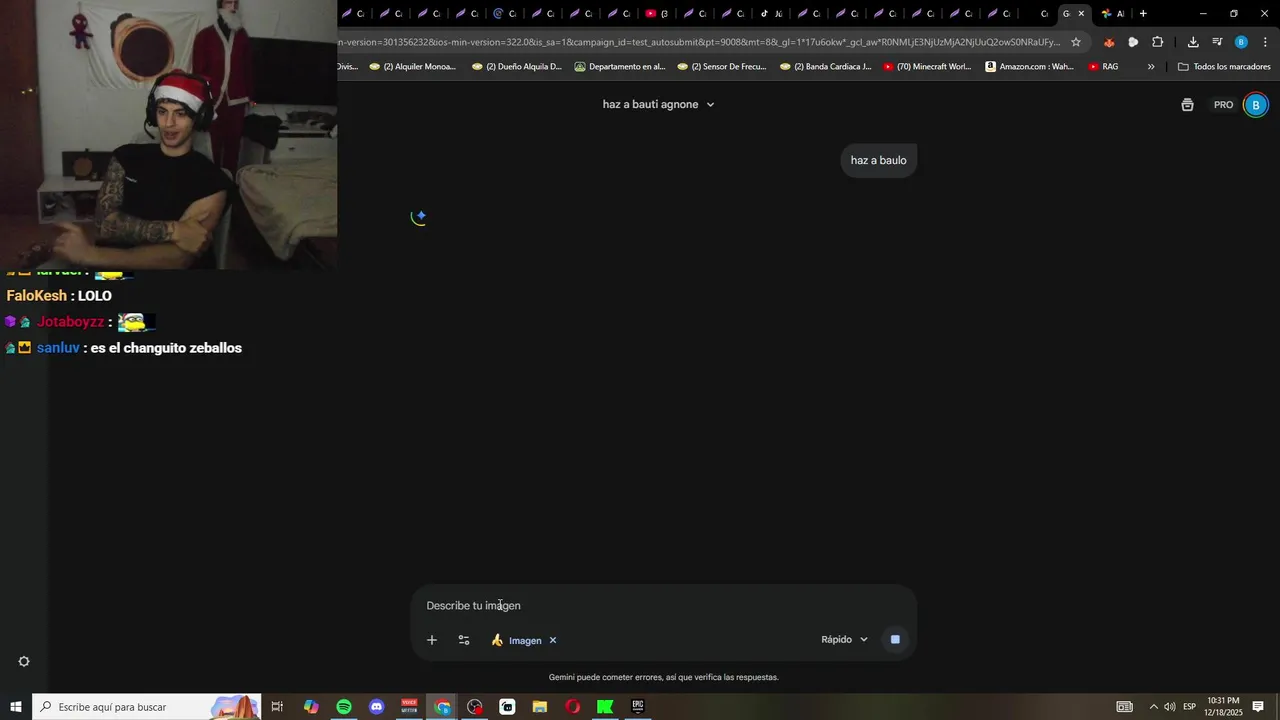The height and width of the screenshot is (720, 1280).
Task: Open the 'Departamento en al...' bookmark
Action: pyautogui.click(x=620, y=67)
